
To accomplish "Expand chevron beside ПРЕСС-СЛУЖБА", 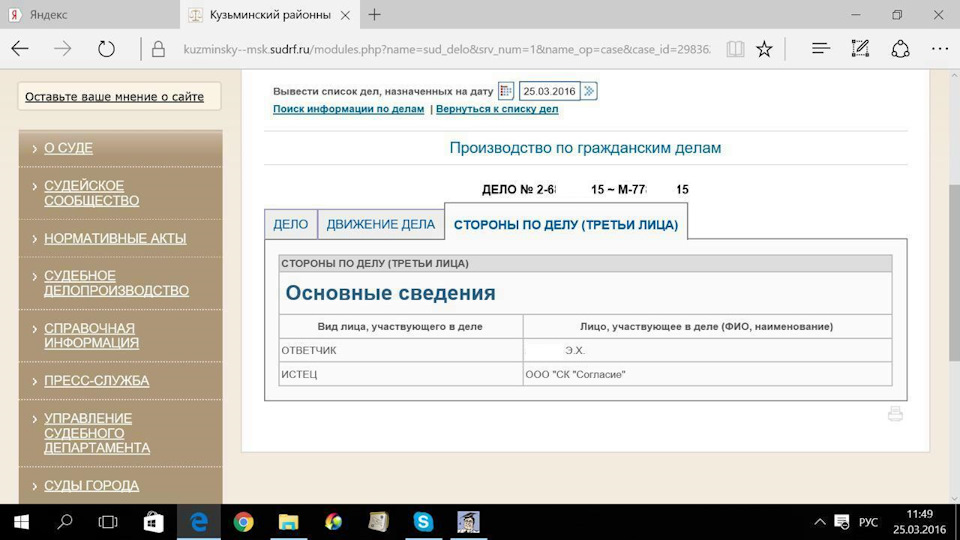I will (x=34, y=381).
